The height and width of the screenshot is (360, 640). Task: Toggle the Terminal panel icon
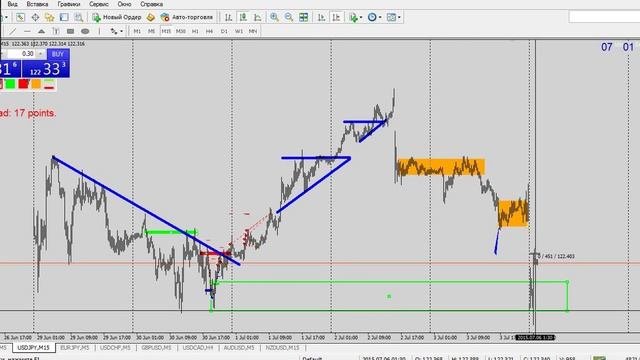(64, 17)
